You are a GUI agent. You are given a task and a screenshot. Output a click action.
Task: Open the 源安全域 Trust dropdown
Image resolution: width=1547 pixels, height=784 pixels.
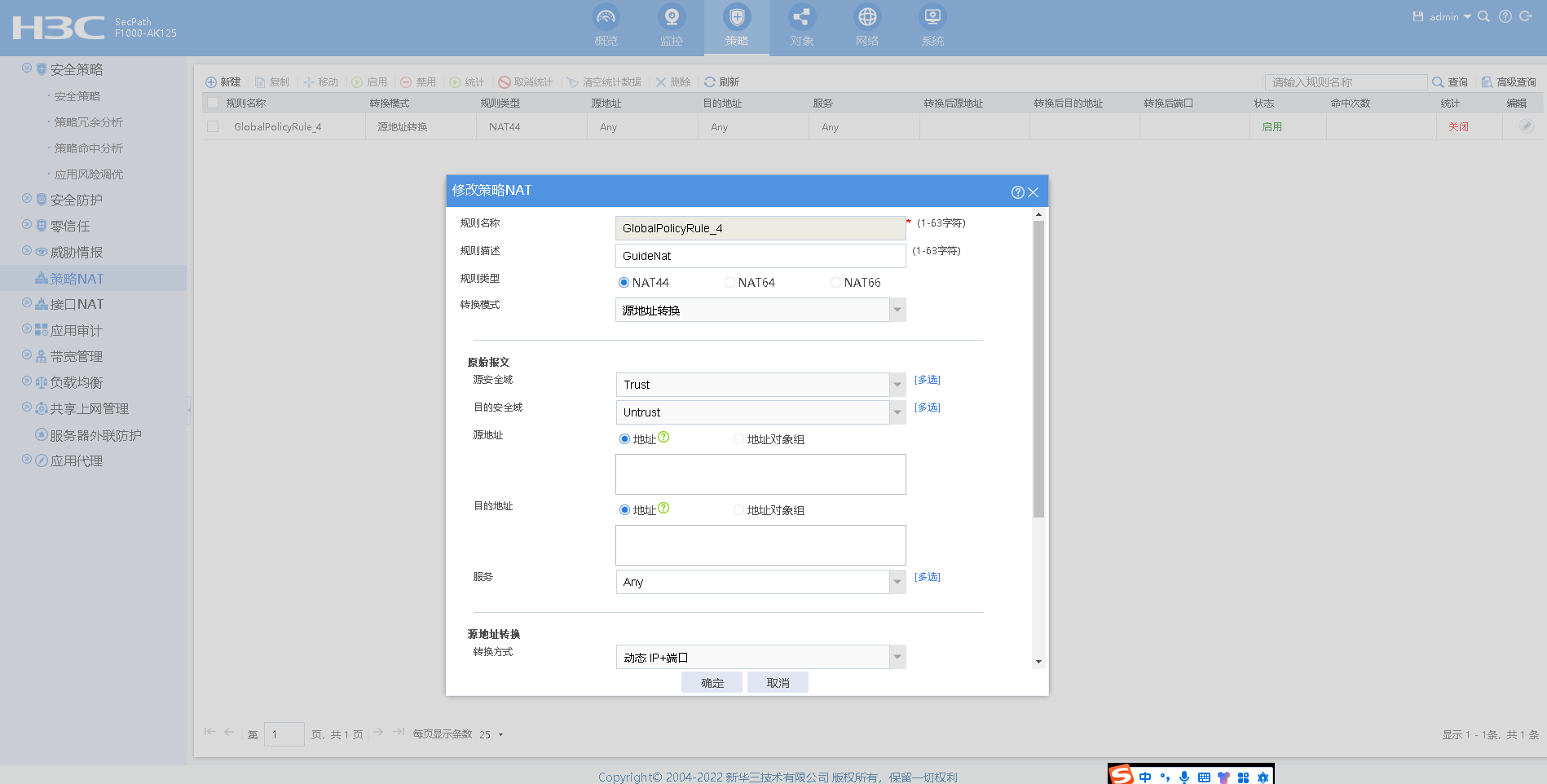[897, 385]
